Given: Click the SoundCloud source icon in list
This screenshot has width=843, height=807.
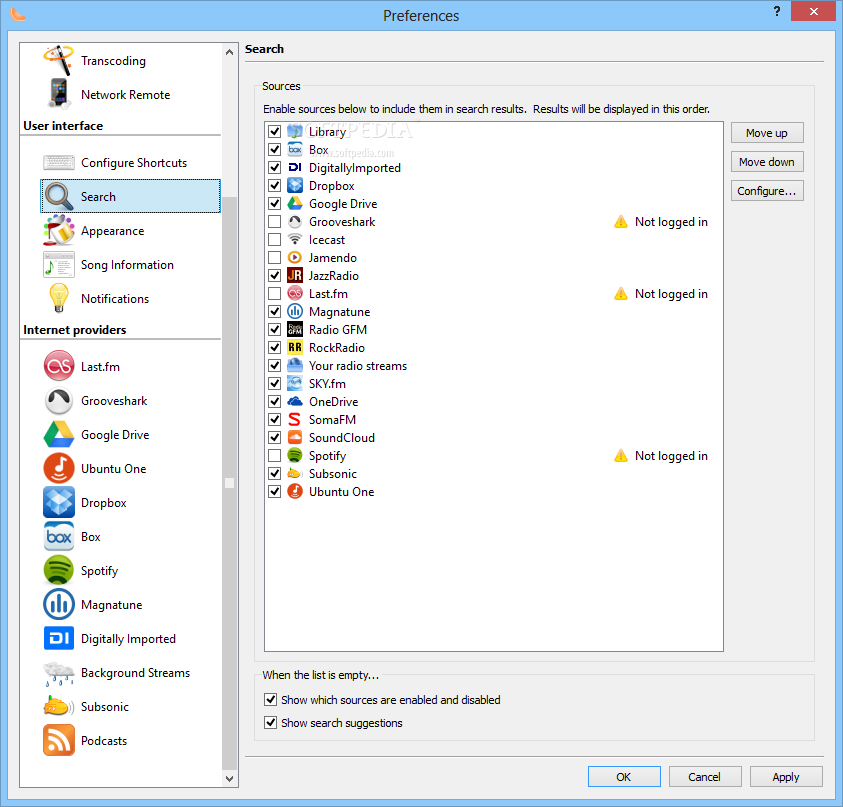Looking at the screenshot, I should tap(295, 437).
